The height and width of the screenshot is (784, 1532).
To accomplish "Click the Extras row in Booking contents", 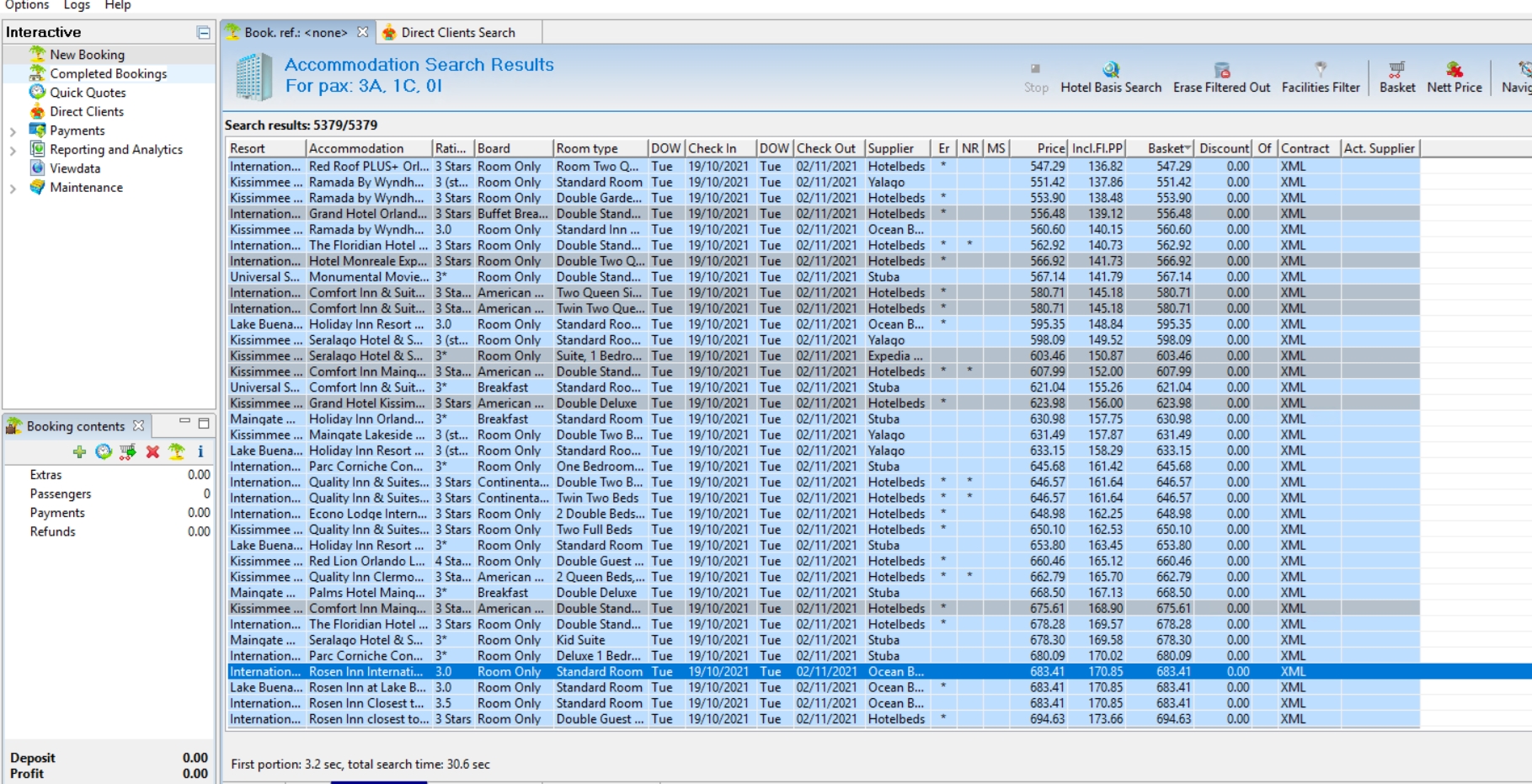I will pos(108,475).
